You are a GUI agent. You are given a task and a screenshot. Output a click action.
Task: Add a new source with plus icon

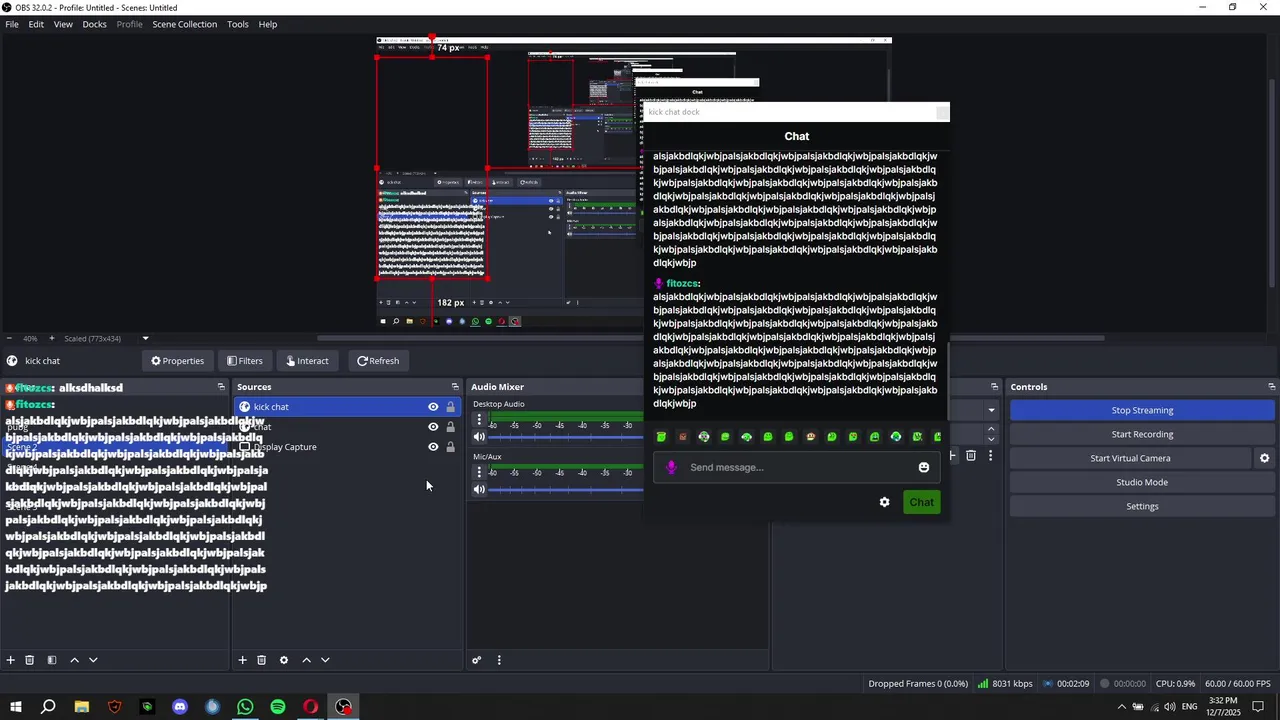(x=242, y=660)
